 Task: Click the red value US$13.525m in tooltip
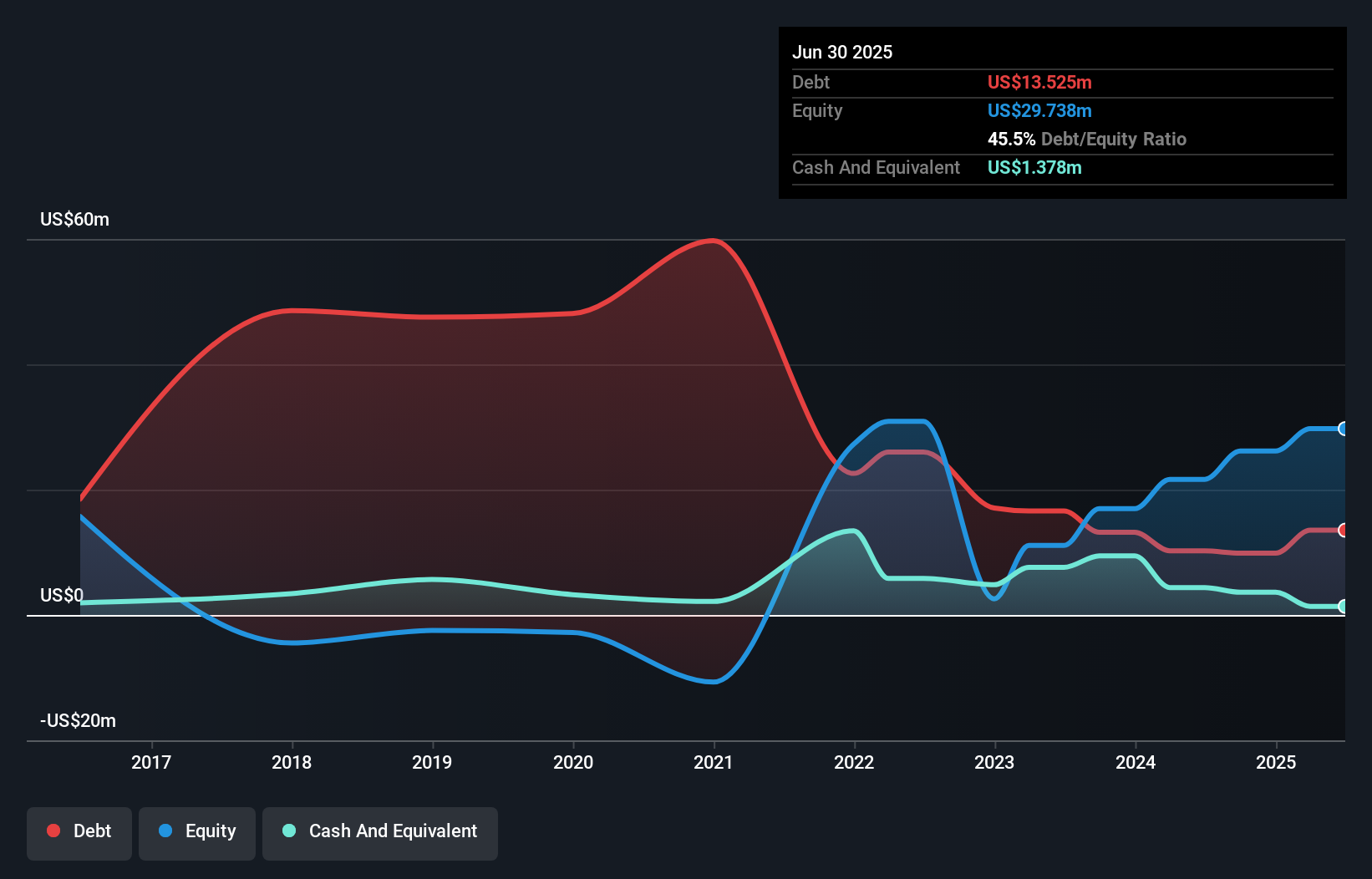pyautogui.click(x=1039, y=82)
